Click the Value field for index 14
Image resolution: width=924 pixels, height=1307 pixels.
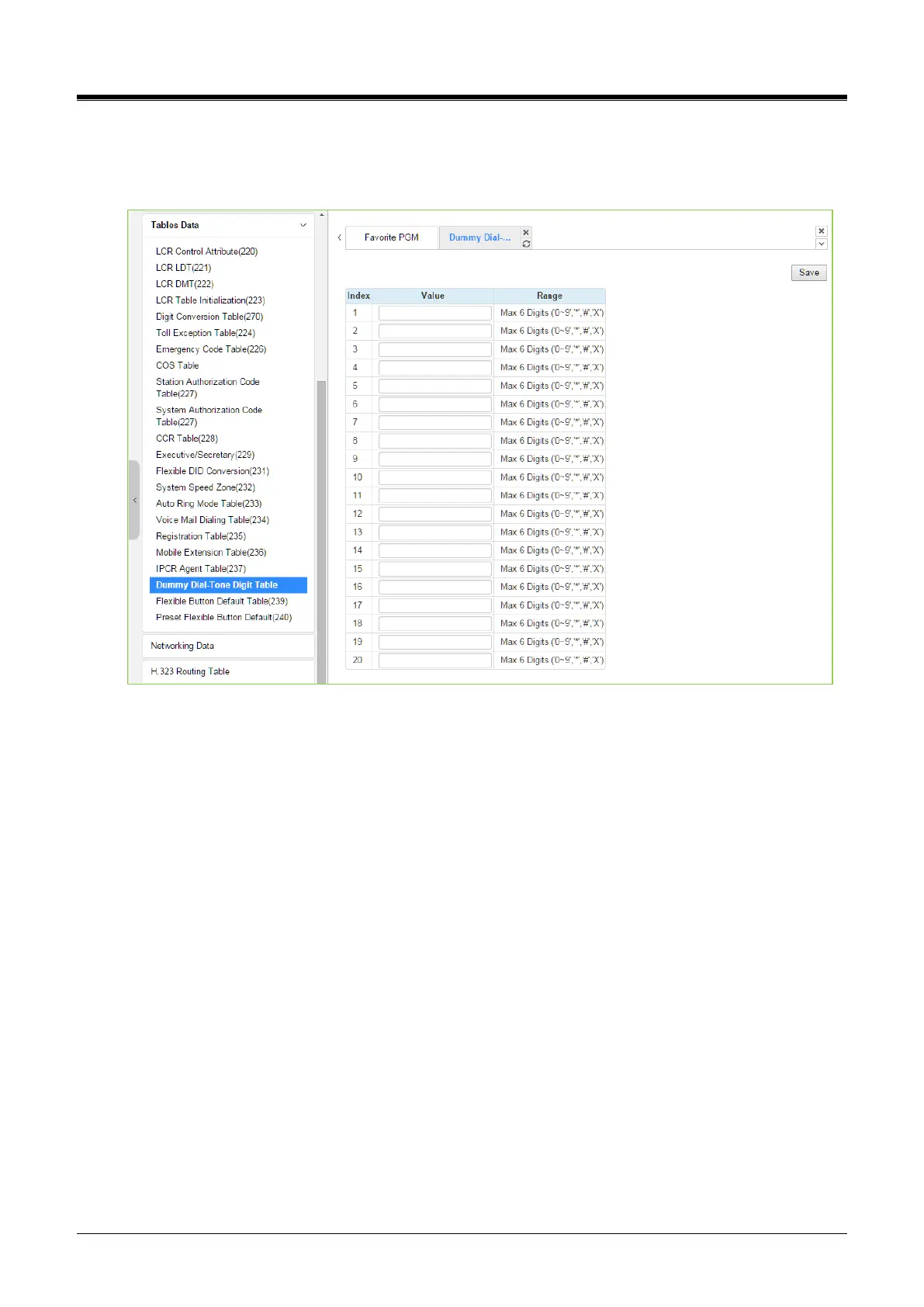coord(435,550)
